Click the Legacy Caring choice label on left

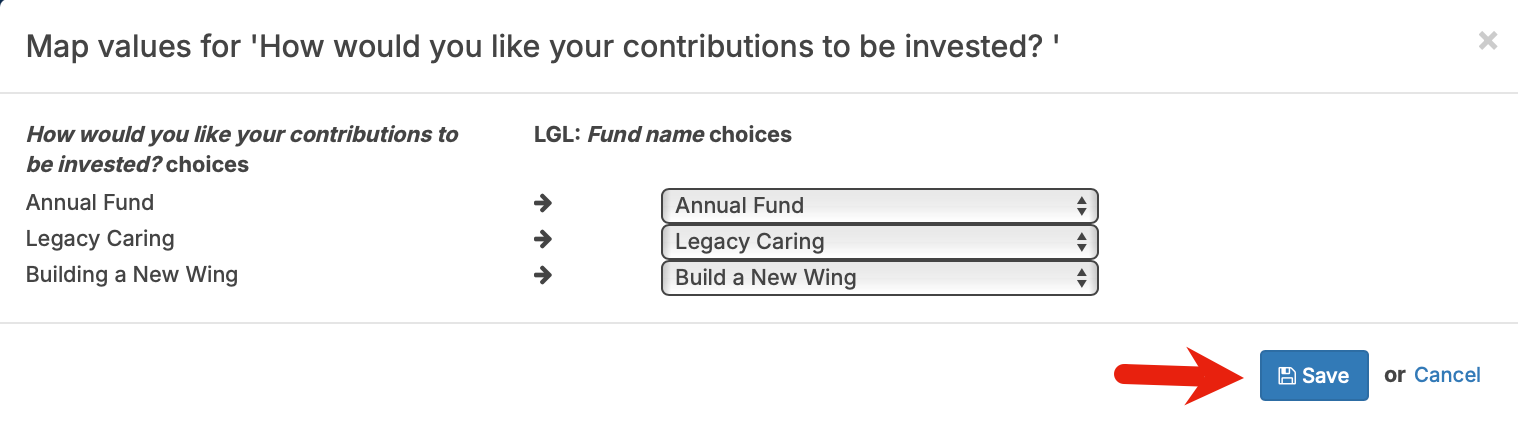100,239
